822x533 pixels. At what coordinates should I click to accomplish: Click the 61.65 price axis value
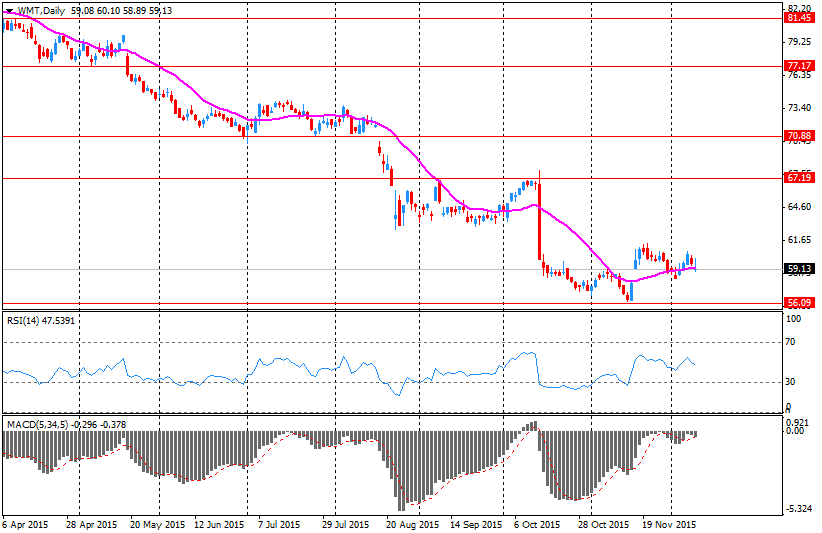799,240
